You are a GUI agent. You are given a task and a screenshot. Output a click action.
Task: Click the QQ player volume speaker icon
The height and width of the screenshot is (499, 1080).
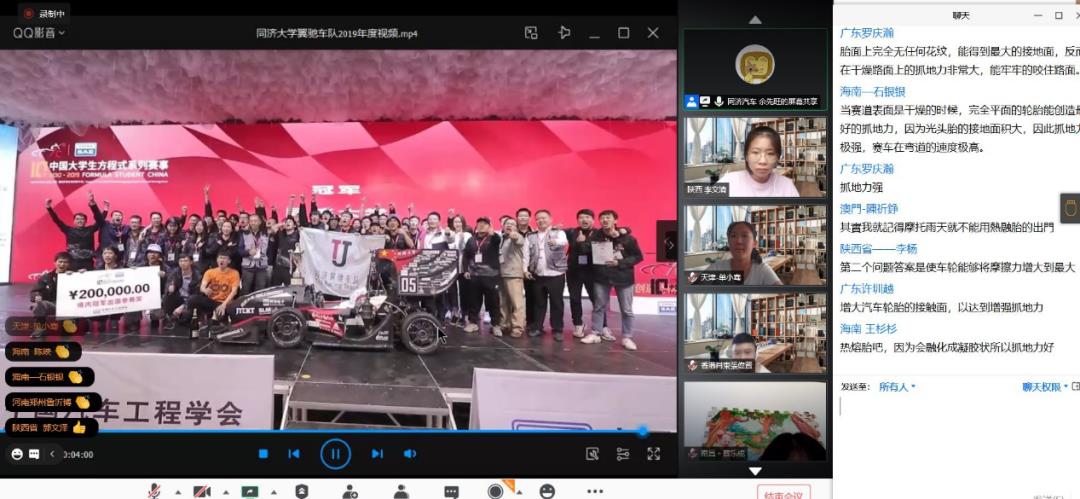[x=410, y=454]
